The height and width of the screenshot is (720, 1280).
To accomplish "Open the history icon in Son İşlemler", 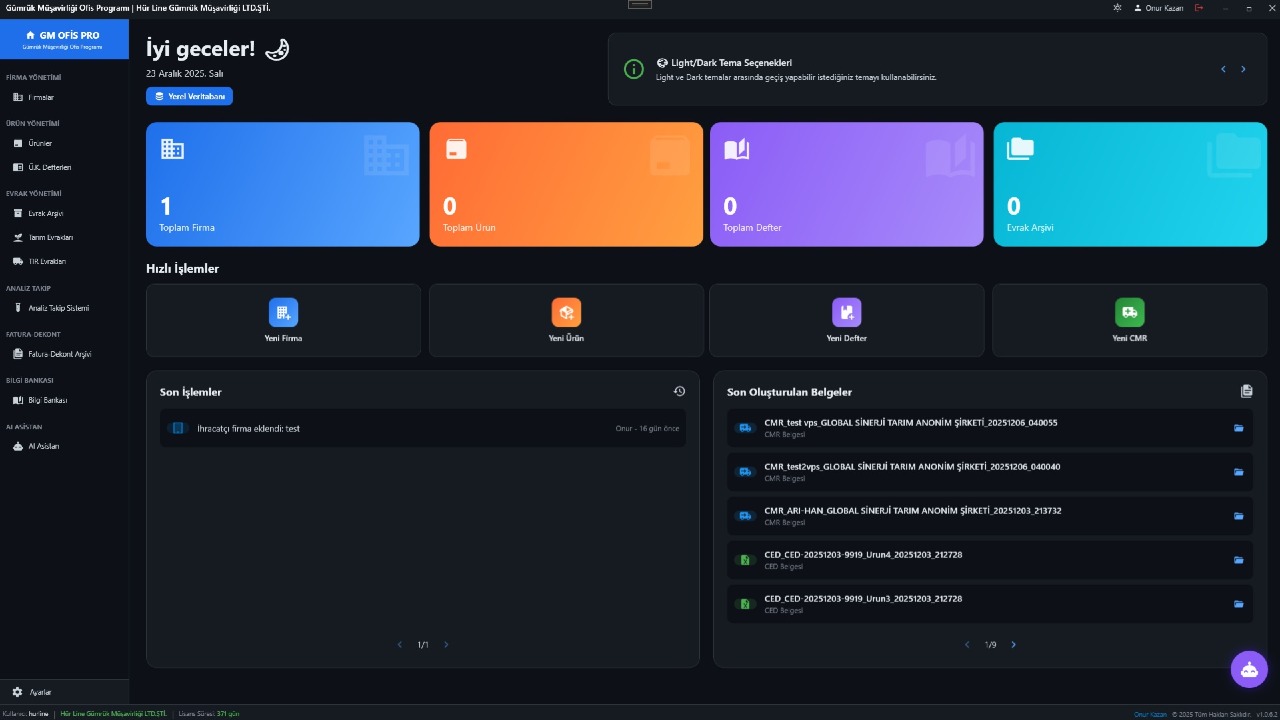I will [x=679, y=391].
